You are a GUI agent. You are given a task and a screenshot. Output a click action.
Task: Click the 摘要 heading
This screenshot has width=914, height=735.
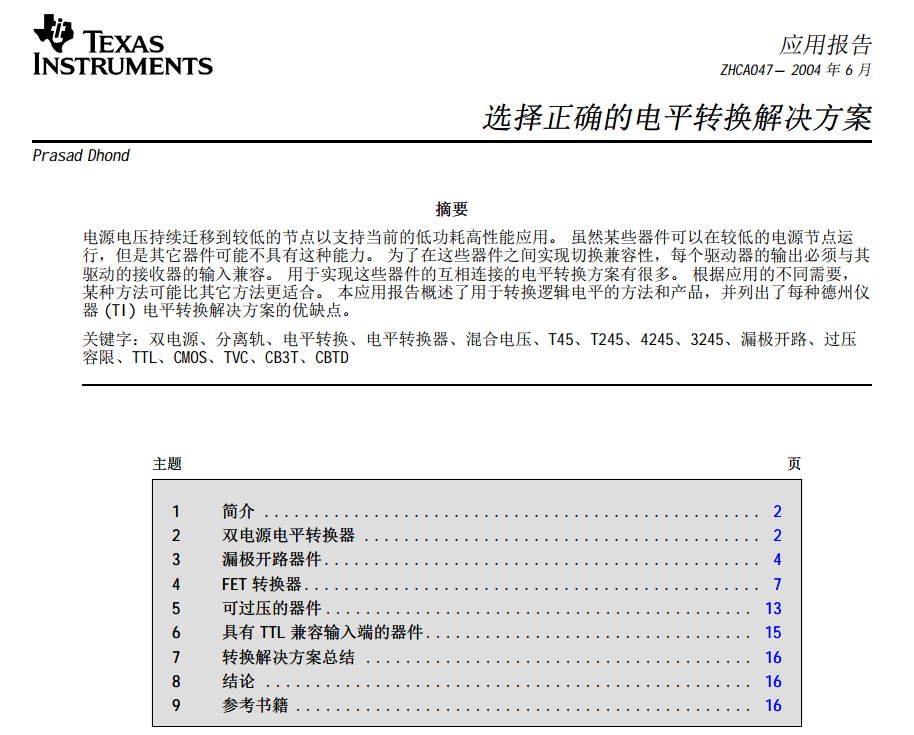coord(452,209)
